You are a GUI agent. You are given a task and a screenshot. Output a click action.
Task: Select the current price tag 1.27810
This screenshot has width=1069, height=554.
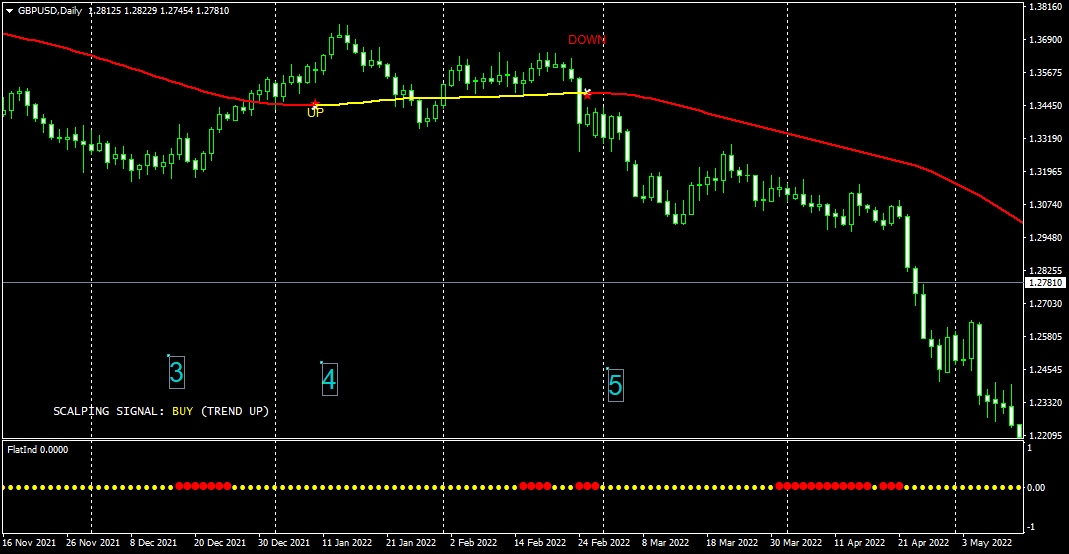[x=1045, y=282]
